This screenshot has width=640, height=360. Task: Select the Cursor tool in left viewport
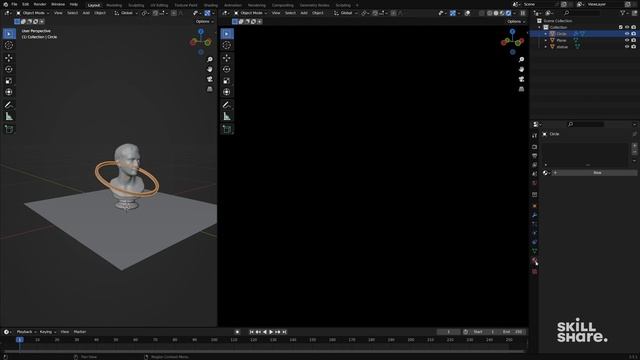(9, 45)
